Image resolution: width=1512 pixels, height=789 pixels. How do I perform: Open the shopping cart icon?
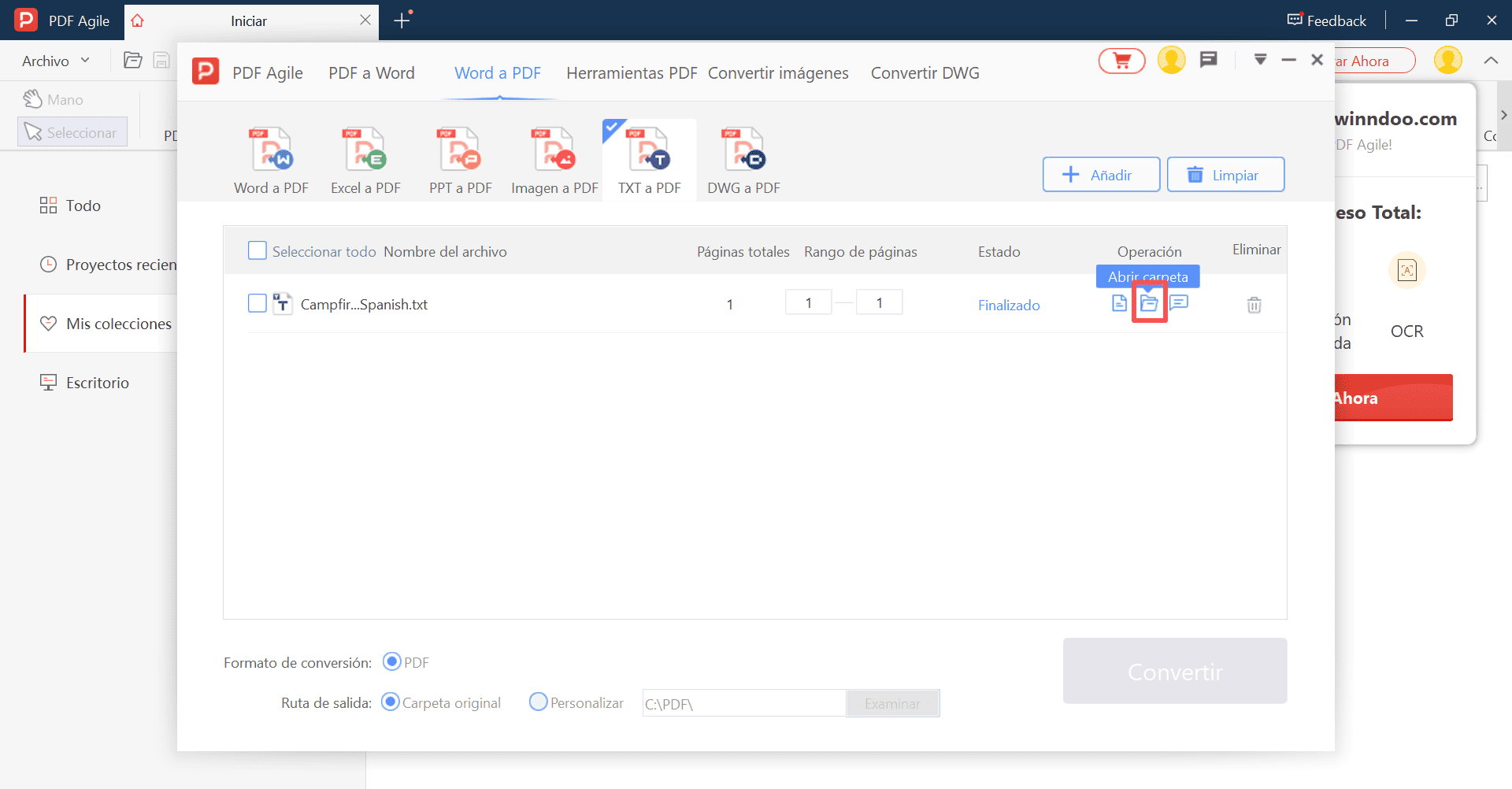[x=1121, y=61]
